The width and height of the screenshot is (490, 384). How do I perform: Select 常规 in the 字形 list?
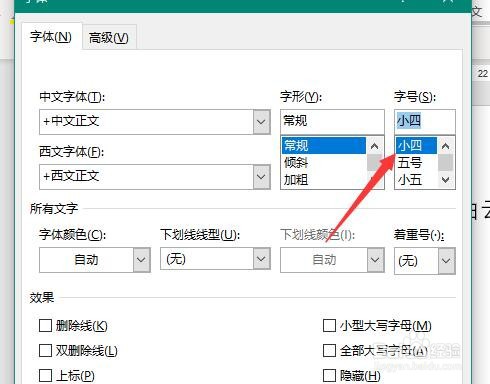(324, 146)
